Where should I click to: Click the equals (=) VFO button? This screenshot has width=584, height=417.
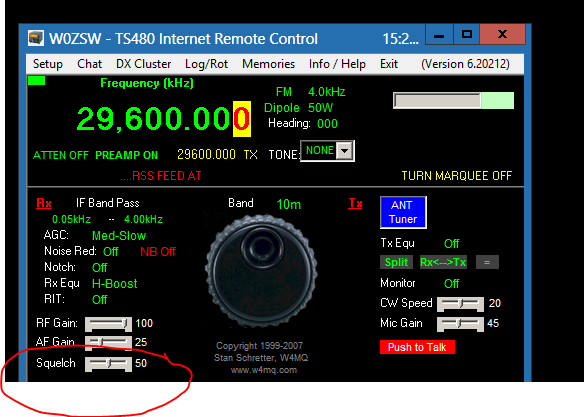[x=487, y=262]
